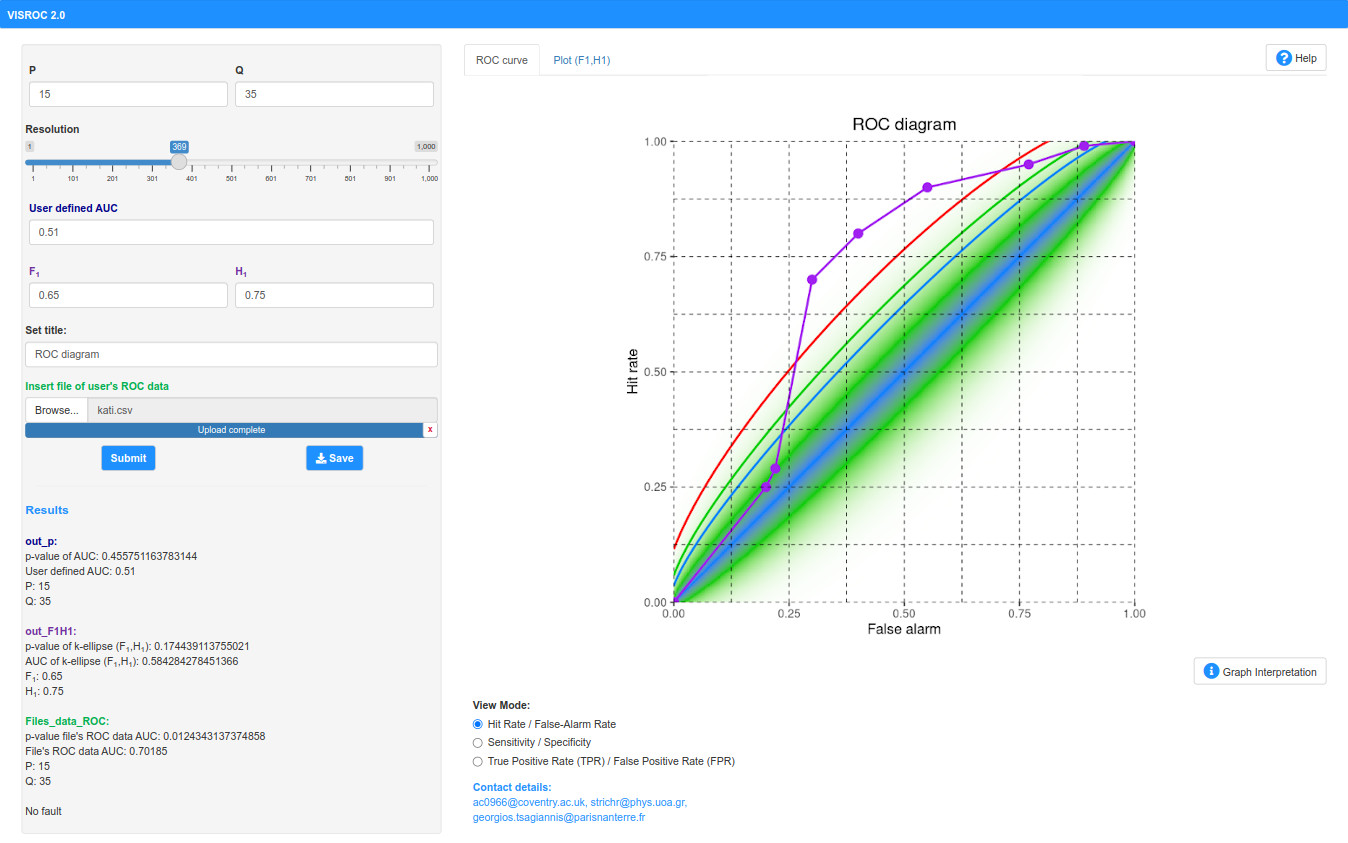Open the ac0966@coventry.ac.uk email link
Screen dimensions: 1348x843
(x=529, y=802)
